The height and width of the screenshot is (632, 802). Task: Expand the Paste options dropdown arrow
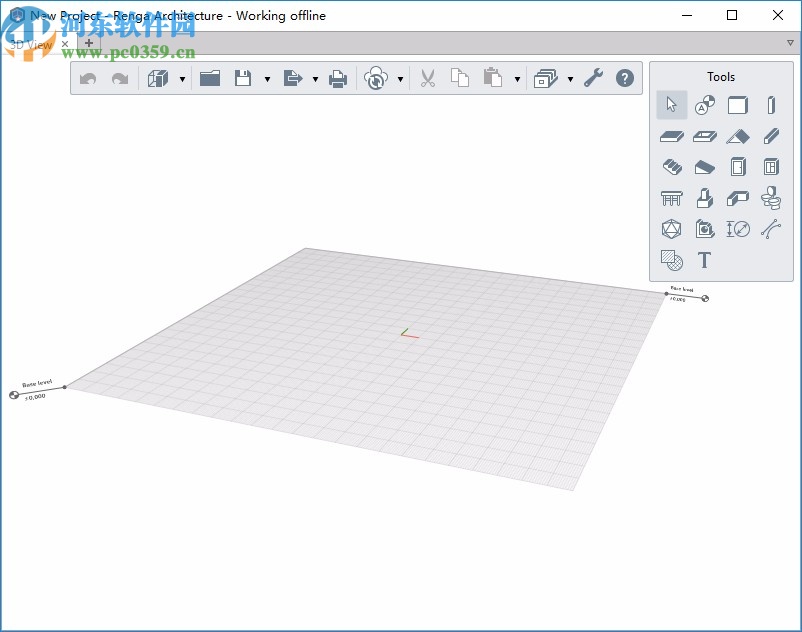click(x=517, y=79)
